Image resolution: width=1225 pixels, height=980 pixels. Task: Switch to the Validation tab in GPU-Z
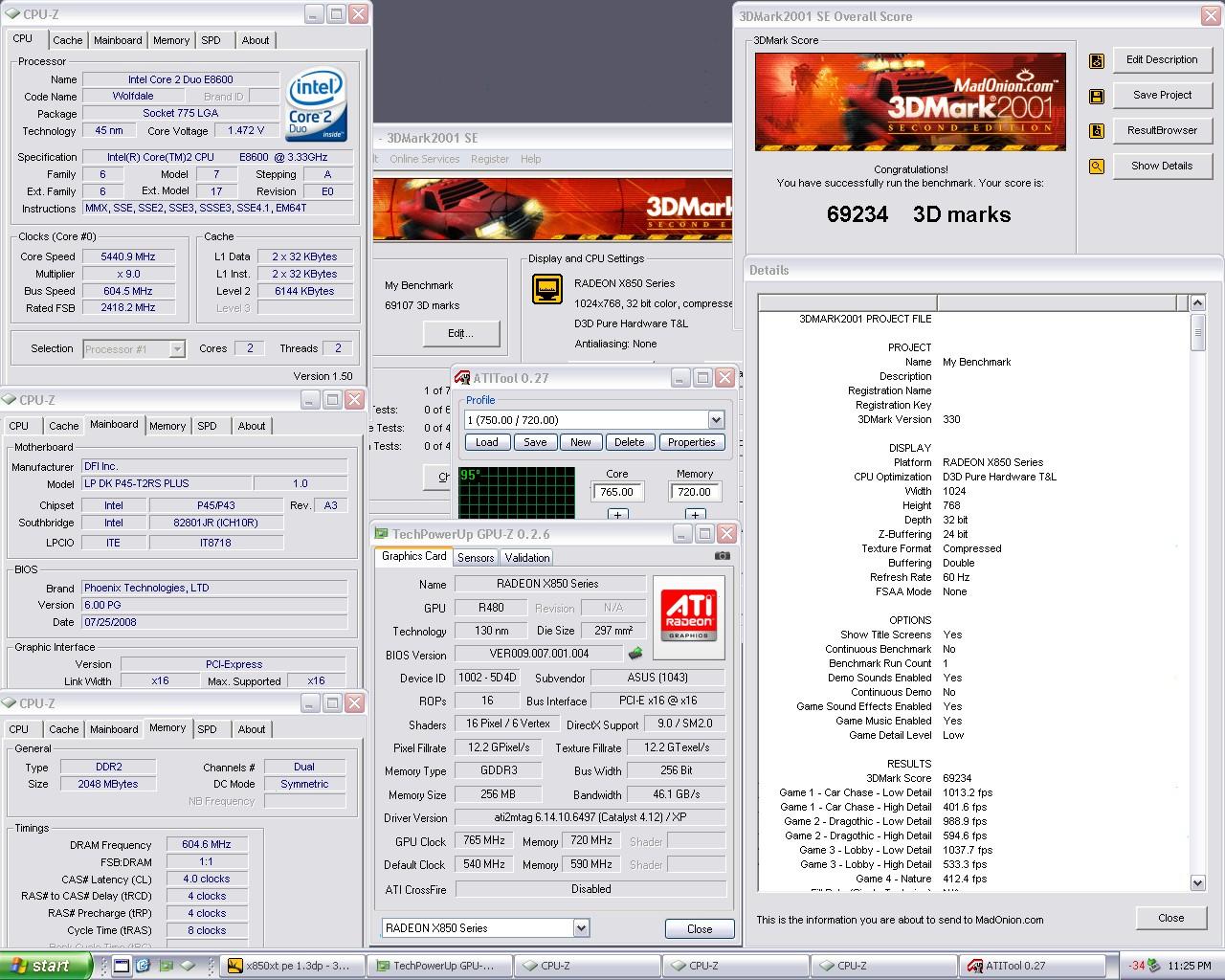point(527,557)
